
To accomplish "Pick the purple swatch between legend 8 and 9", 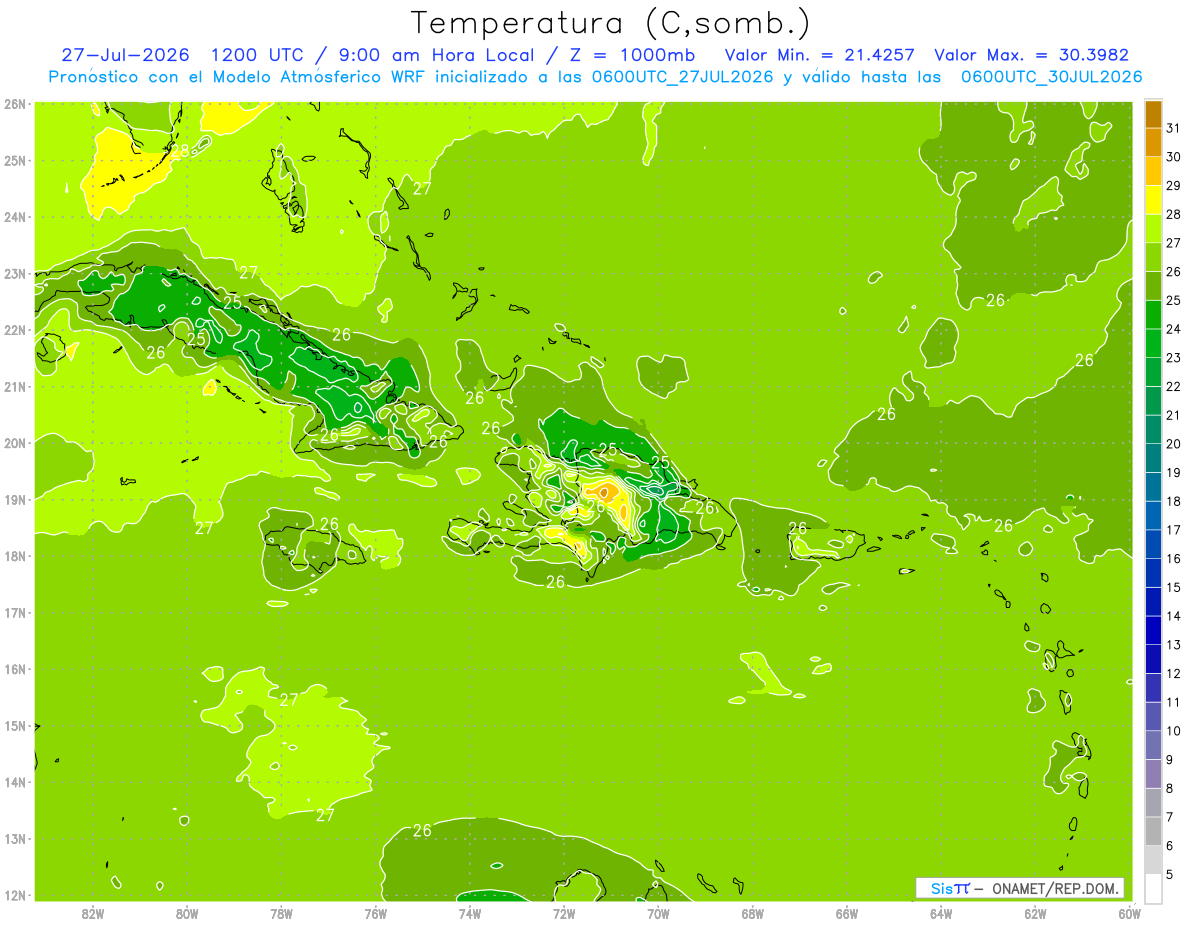I will click(x=1154, y=773).
